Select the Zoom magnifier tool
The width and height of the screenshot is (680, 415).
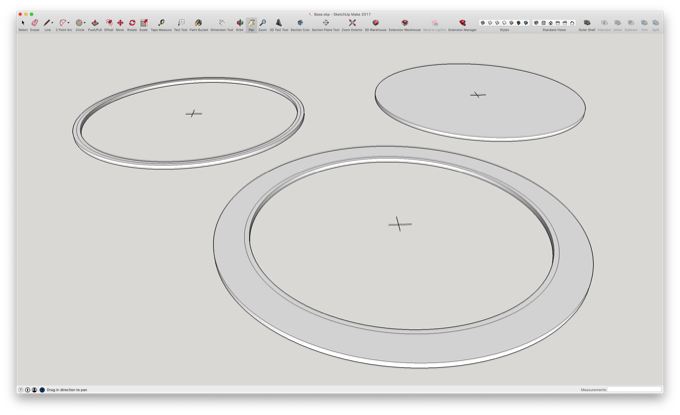263,23
